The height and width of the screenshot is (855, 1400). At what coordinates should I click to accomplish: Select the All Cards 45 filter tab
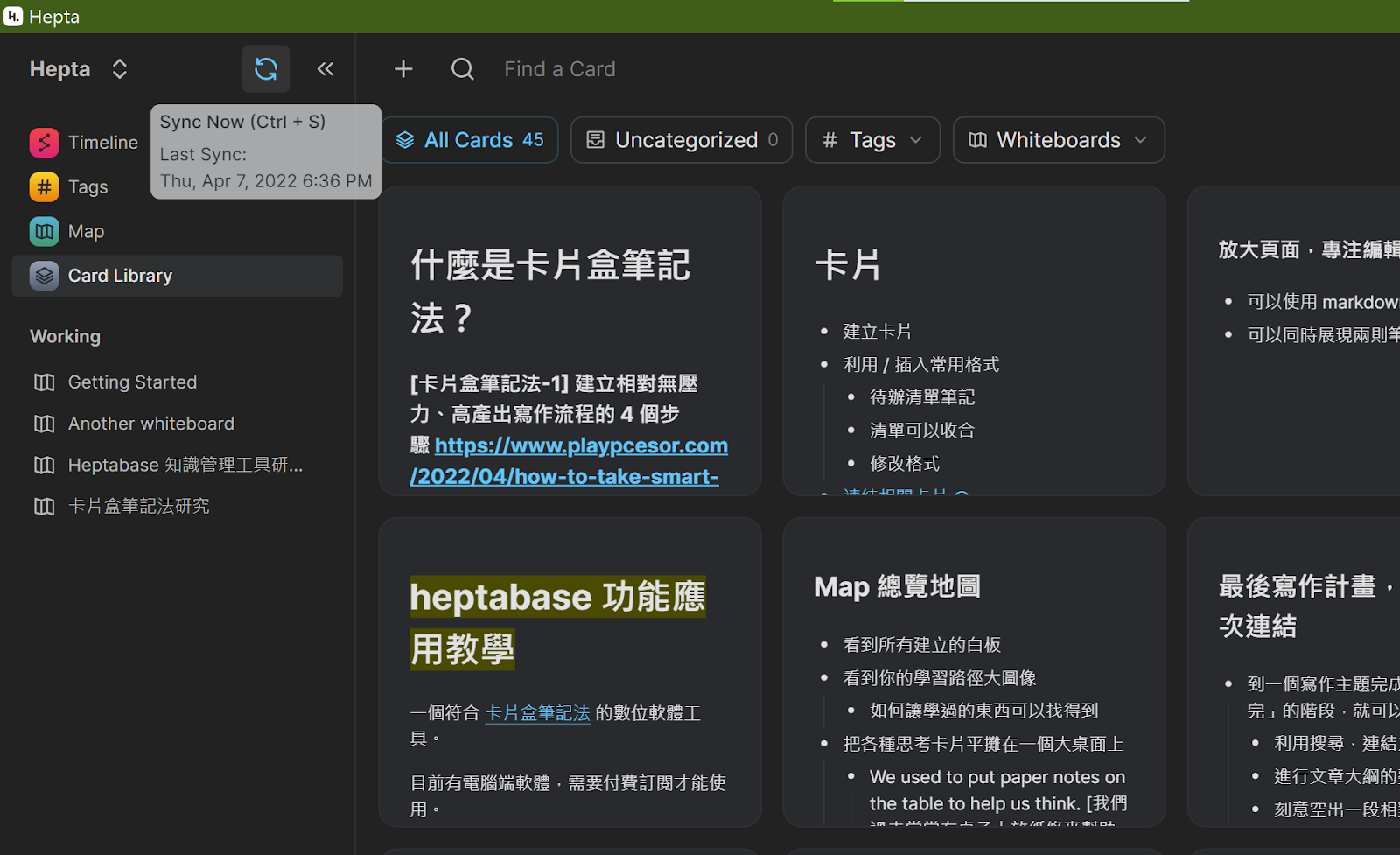click(x=470, y=140)
